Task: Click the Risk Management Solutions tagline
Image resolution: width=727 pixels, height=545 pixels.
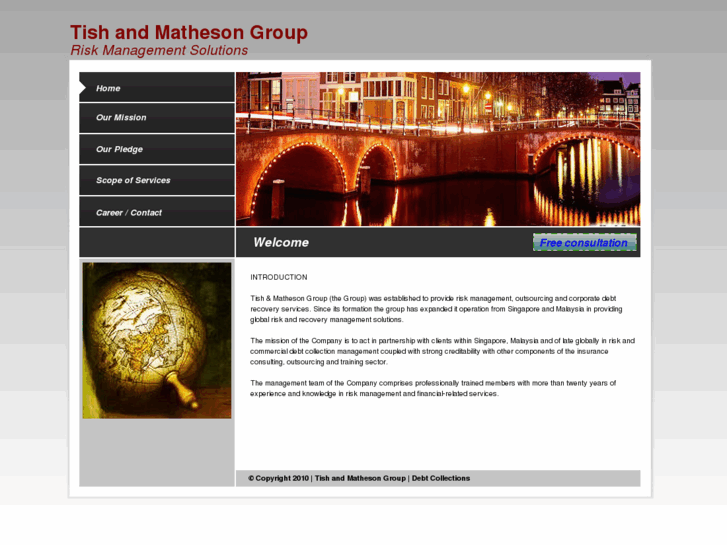Action: pos(159,50)
